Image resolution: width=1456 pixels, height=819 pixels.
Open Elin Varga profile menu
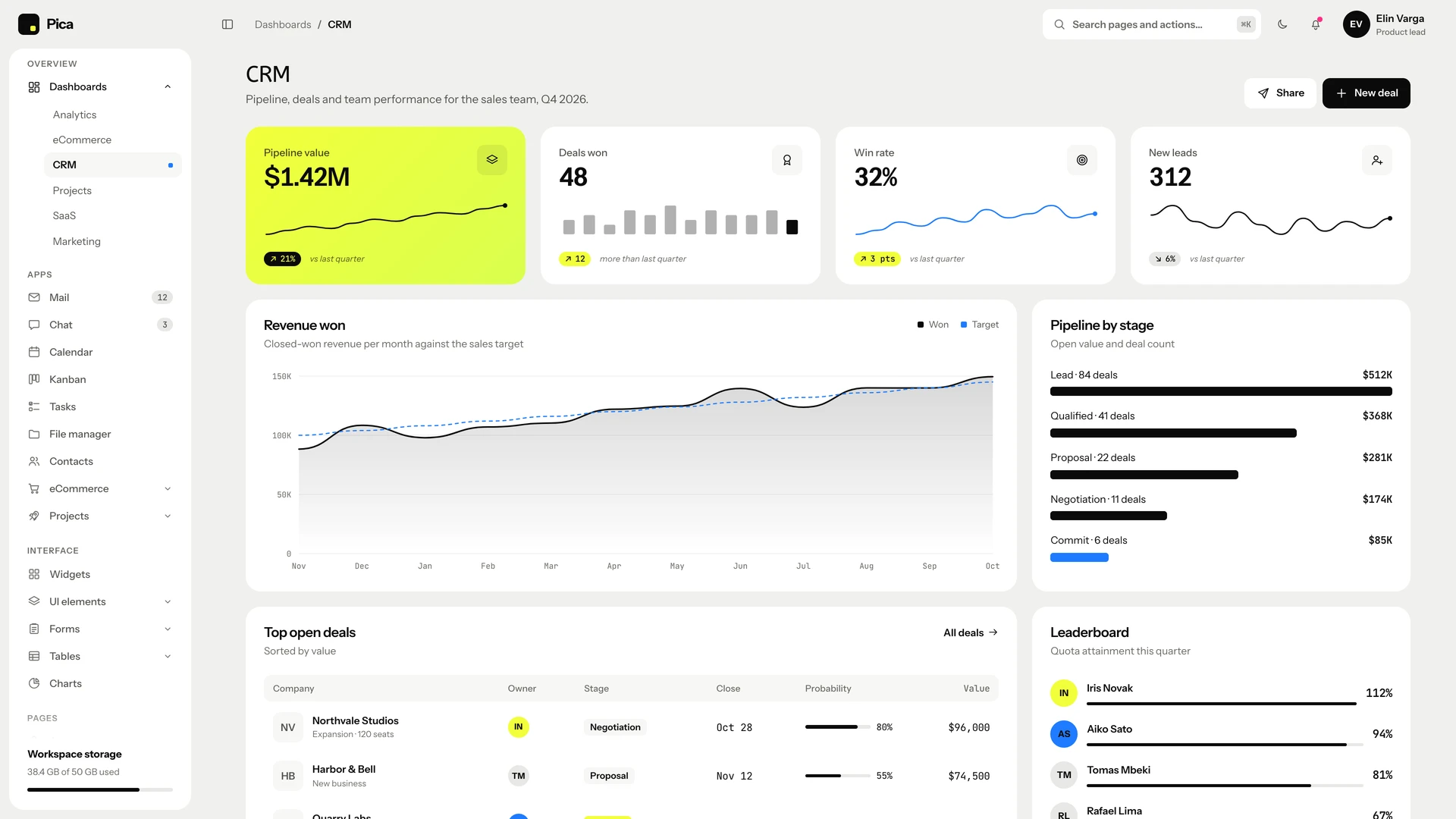point(1384,24)
